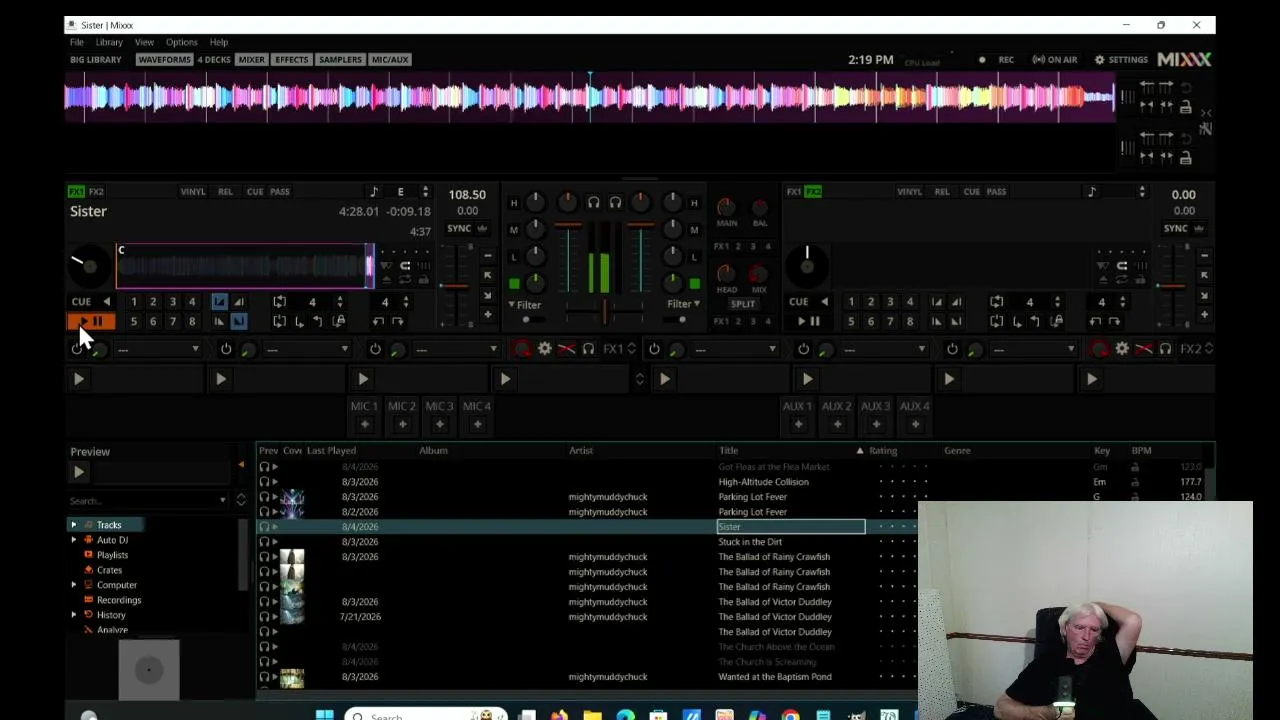Click deck 2 CUE button

click(798, 301)
